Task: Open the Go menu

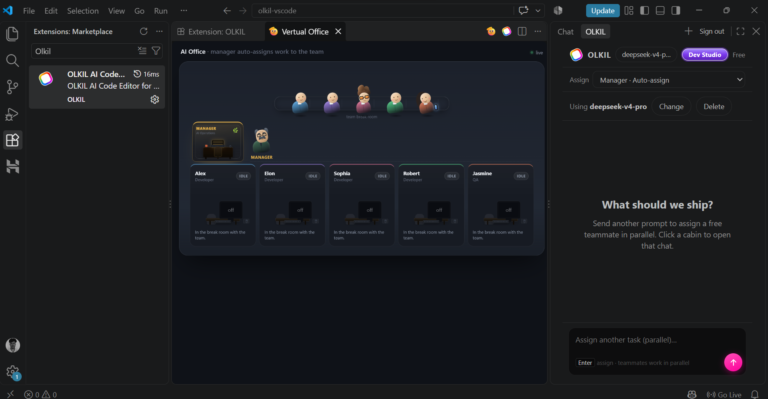Action: tap(139, 10)
